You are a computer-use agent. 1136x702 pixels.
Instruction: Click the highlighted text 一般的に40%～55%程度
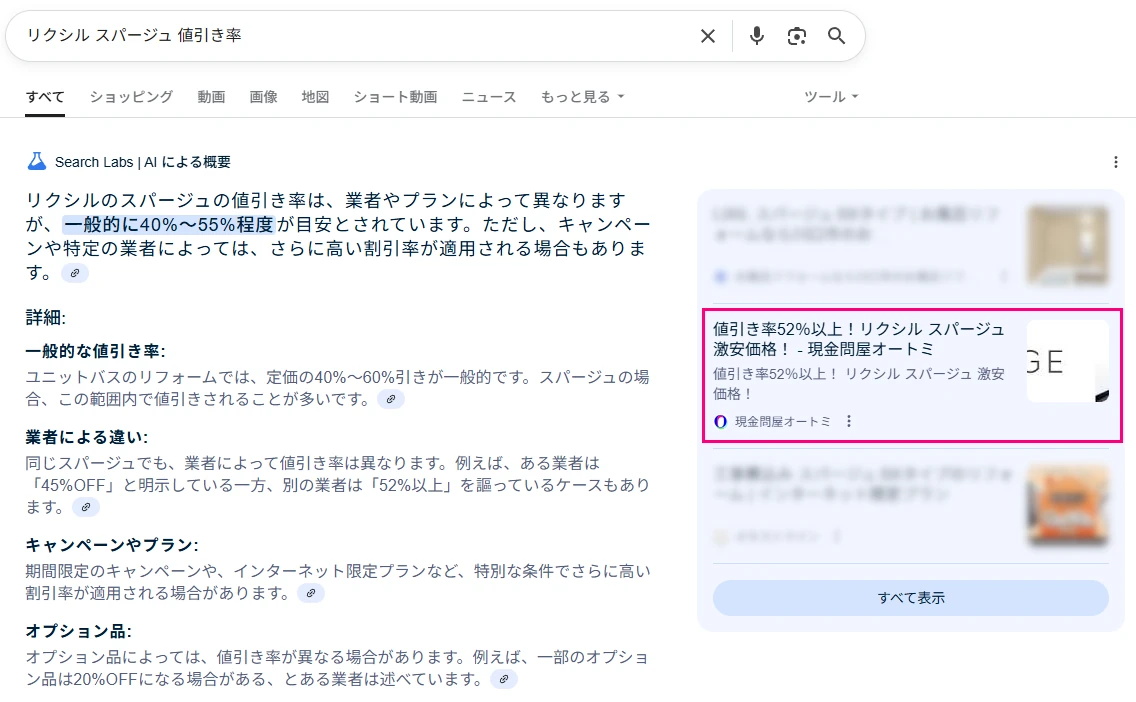pyautogui.click(x=168, y=225)
